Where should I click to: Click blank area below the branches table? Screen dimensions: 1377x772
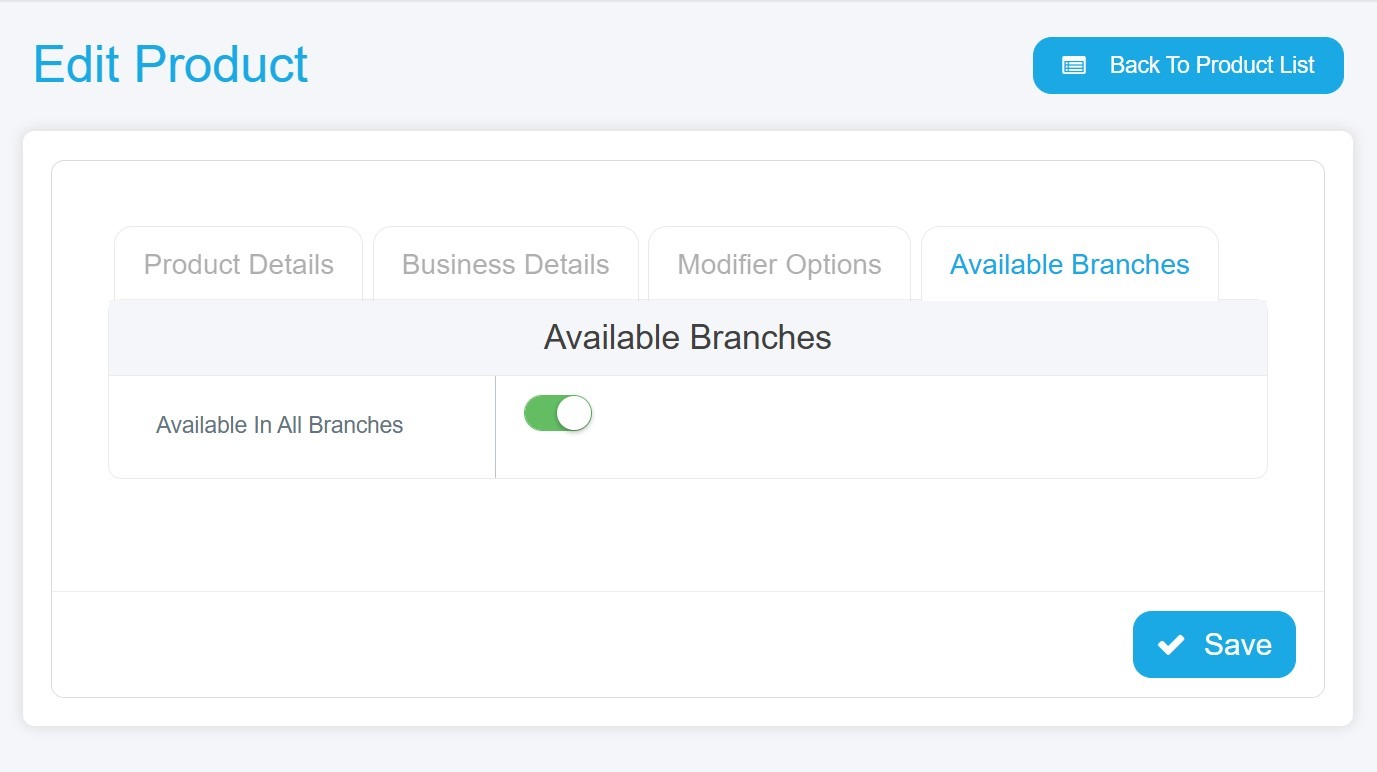[x=688, y=534]
